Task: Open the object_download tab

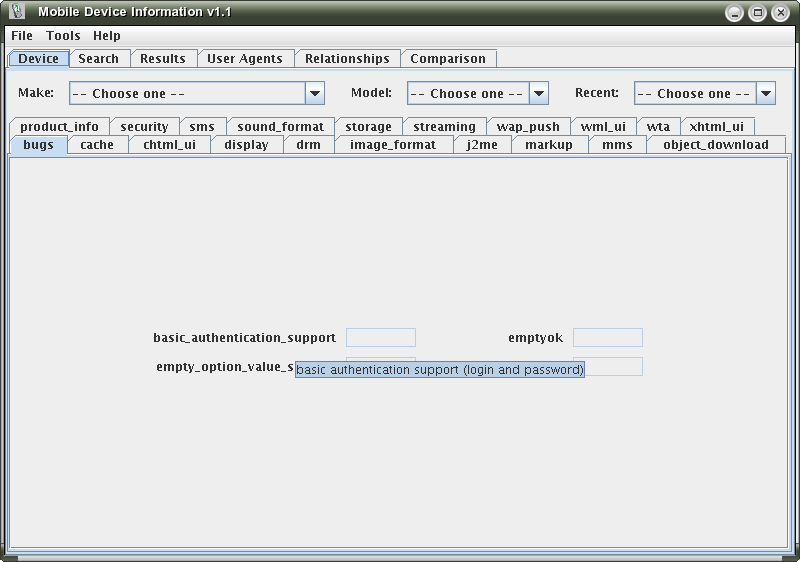Action: click(715, 145)
